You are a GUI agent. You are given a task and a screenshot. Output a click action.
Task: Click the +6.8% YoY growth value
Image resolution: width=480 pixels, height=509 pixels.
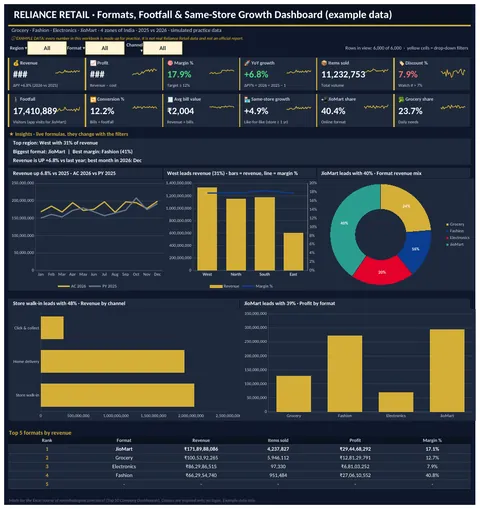tap(256, 74)
